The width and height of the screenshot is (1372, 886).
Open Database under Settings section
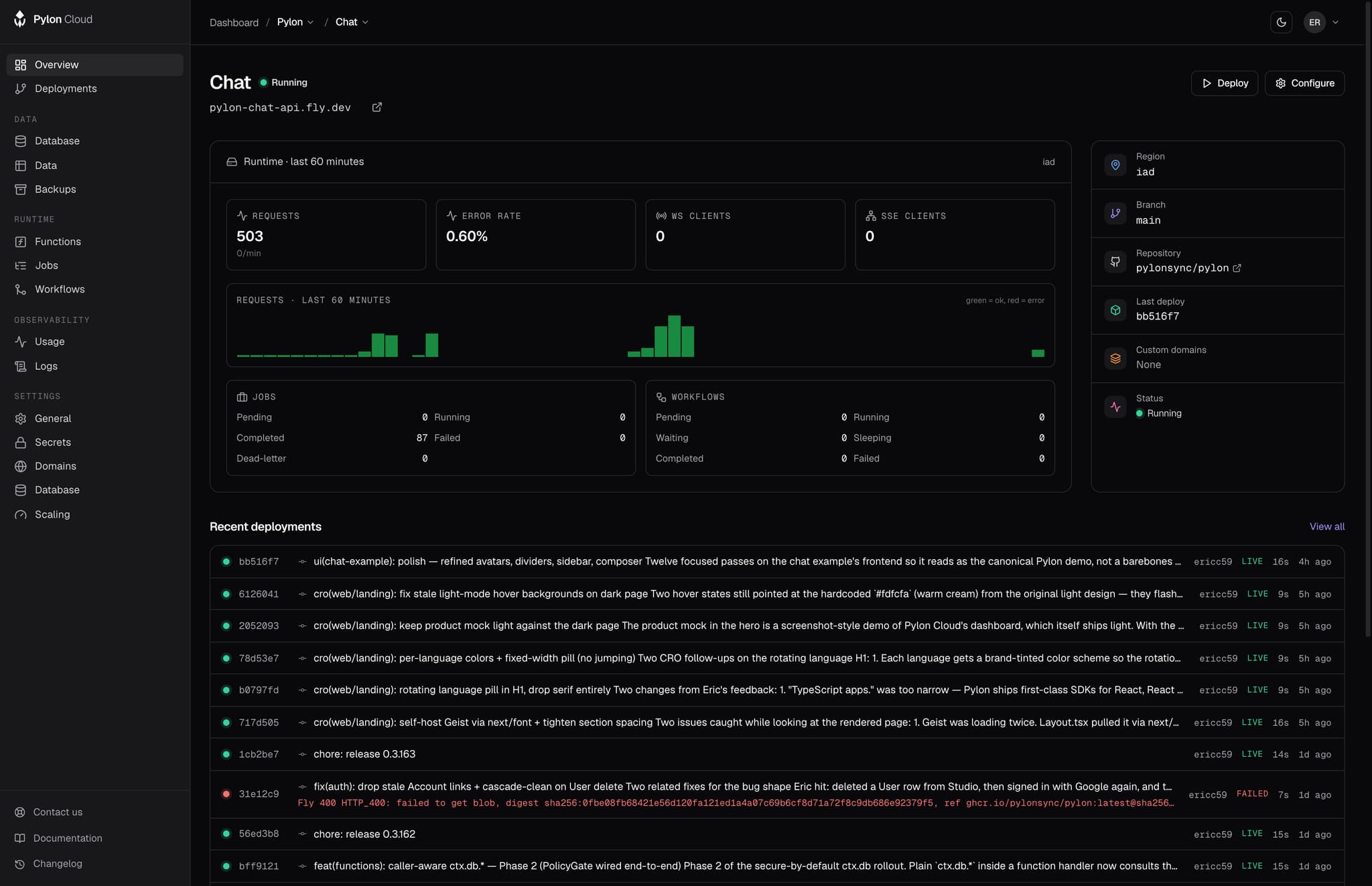(x=94, y=490)
